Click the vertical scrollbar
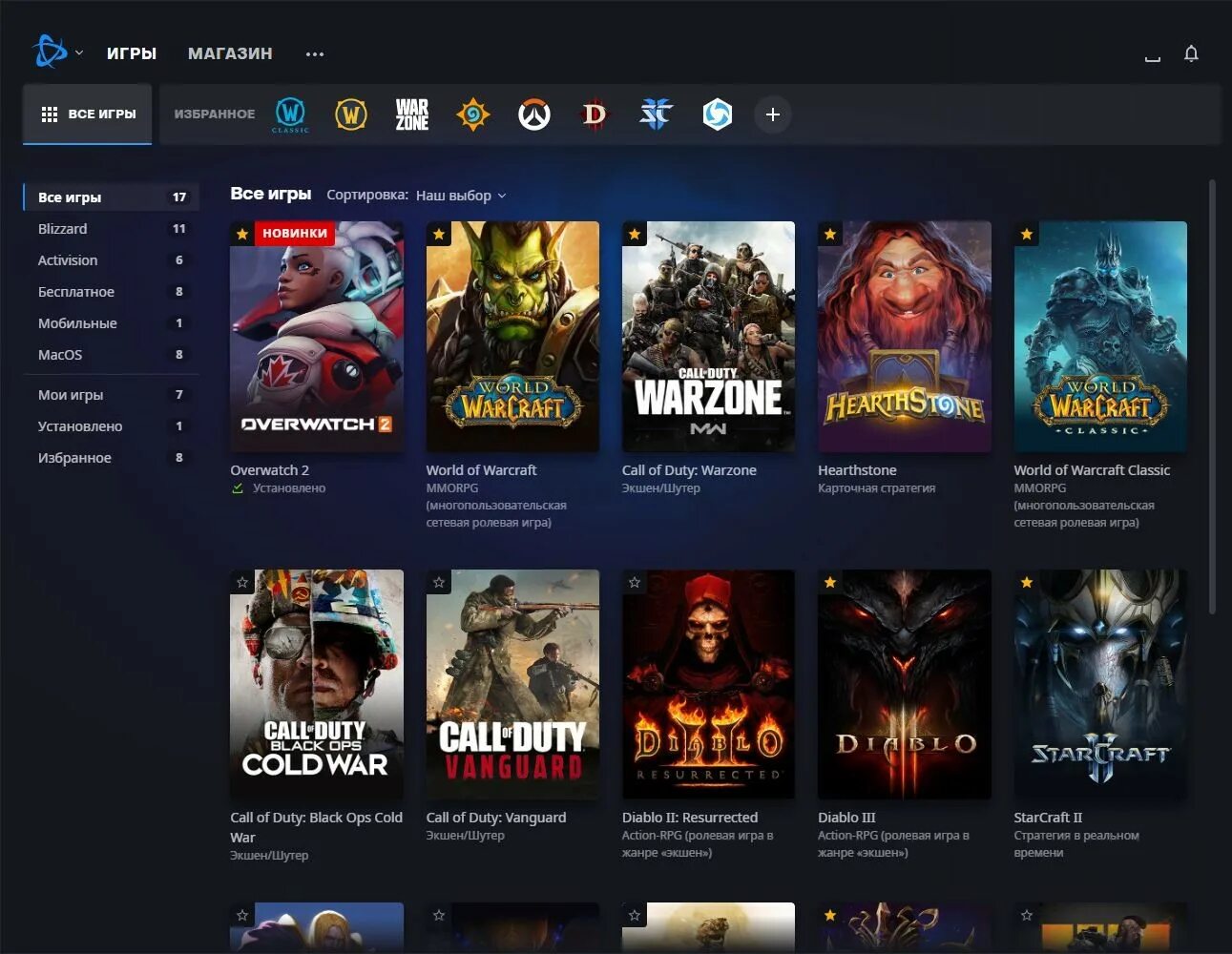 coord(1212,396)
